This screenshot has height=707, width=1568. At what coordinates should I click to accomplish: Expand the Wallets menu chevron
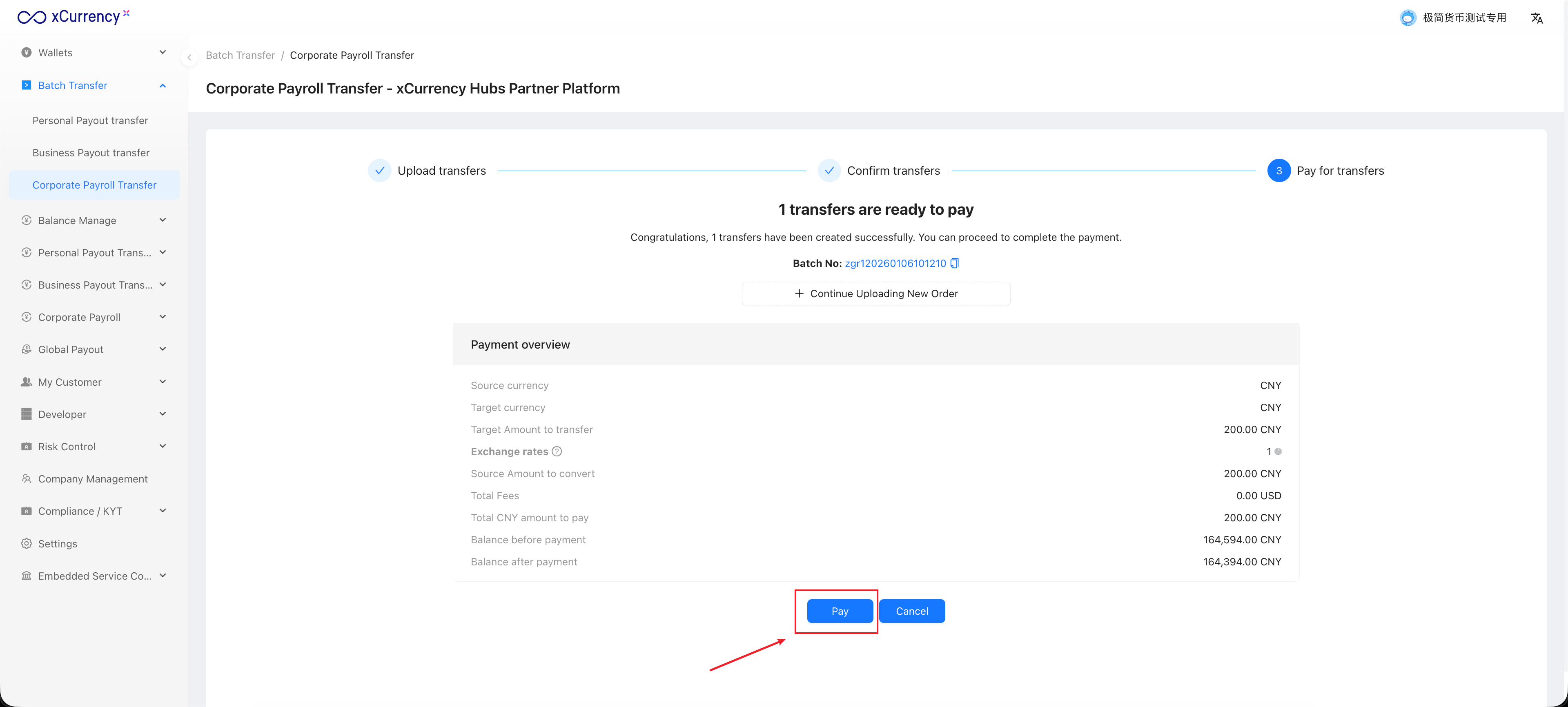[163, 52]
